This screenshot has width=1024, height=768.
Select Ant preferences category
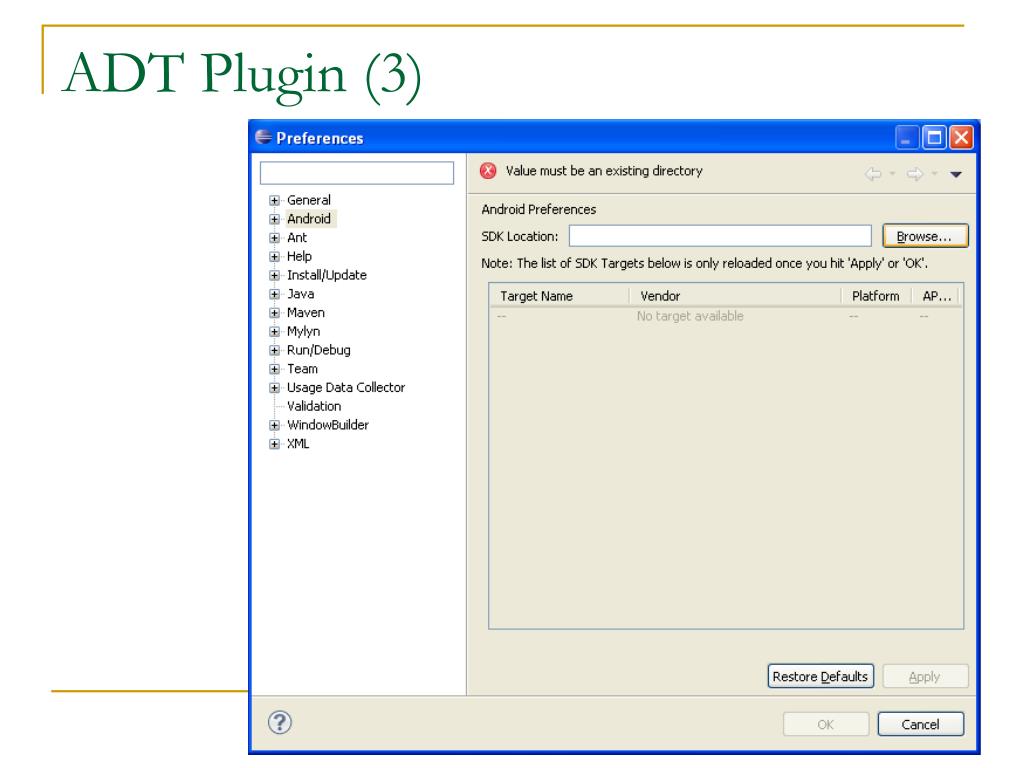pos(297,238)
